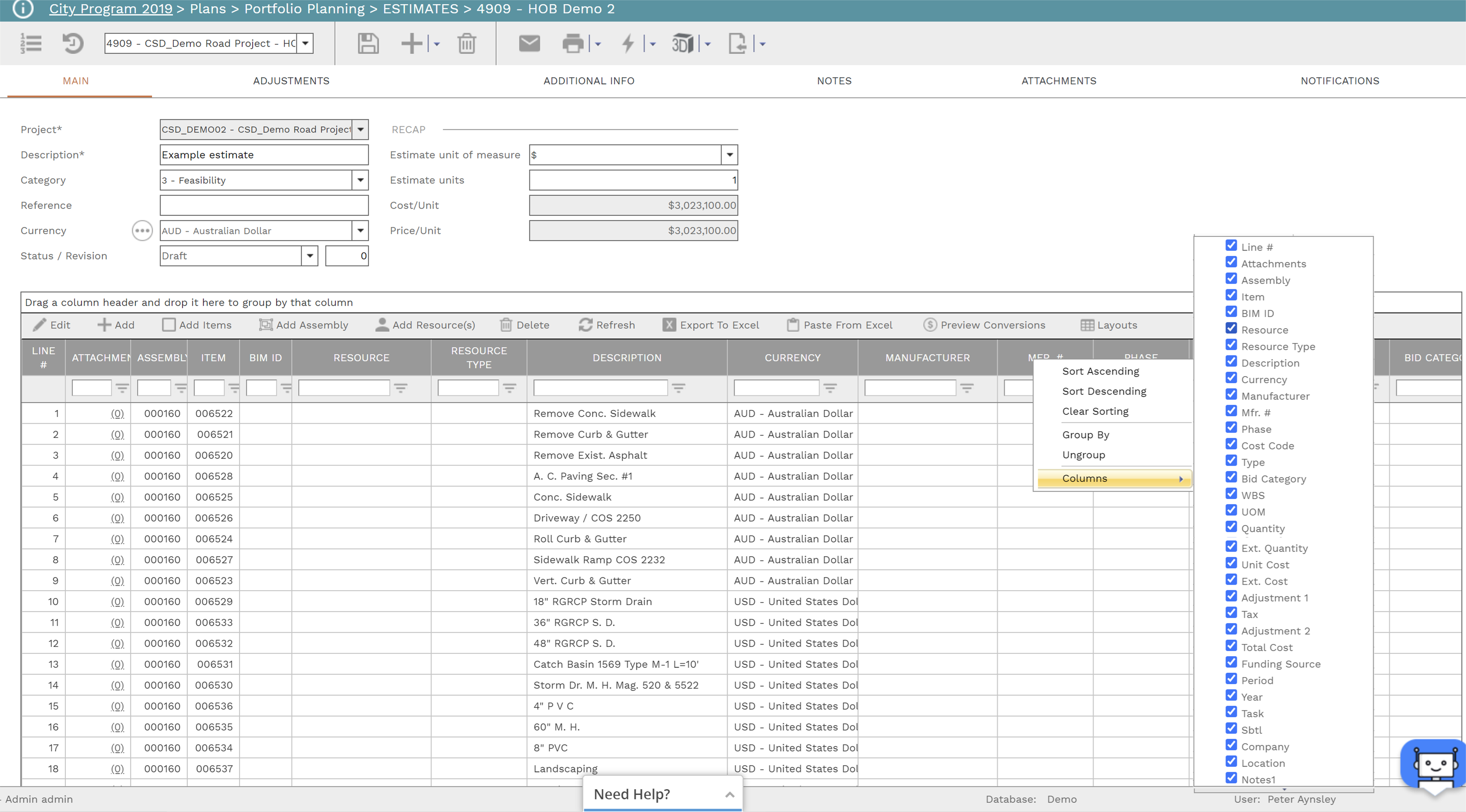Open the estimate selector dropdown in toolbar
Screen dimensions: 1466x812
[x=306, y=43]
